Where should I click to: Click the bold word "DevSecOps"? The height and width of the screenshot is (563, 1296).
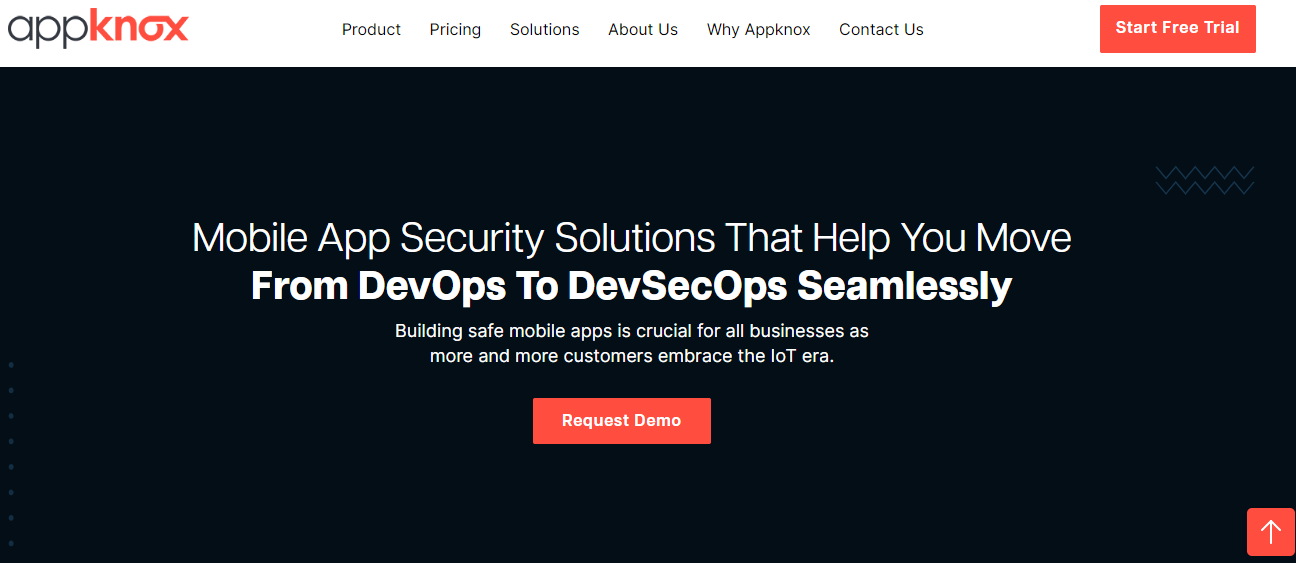tap(677, 287)
